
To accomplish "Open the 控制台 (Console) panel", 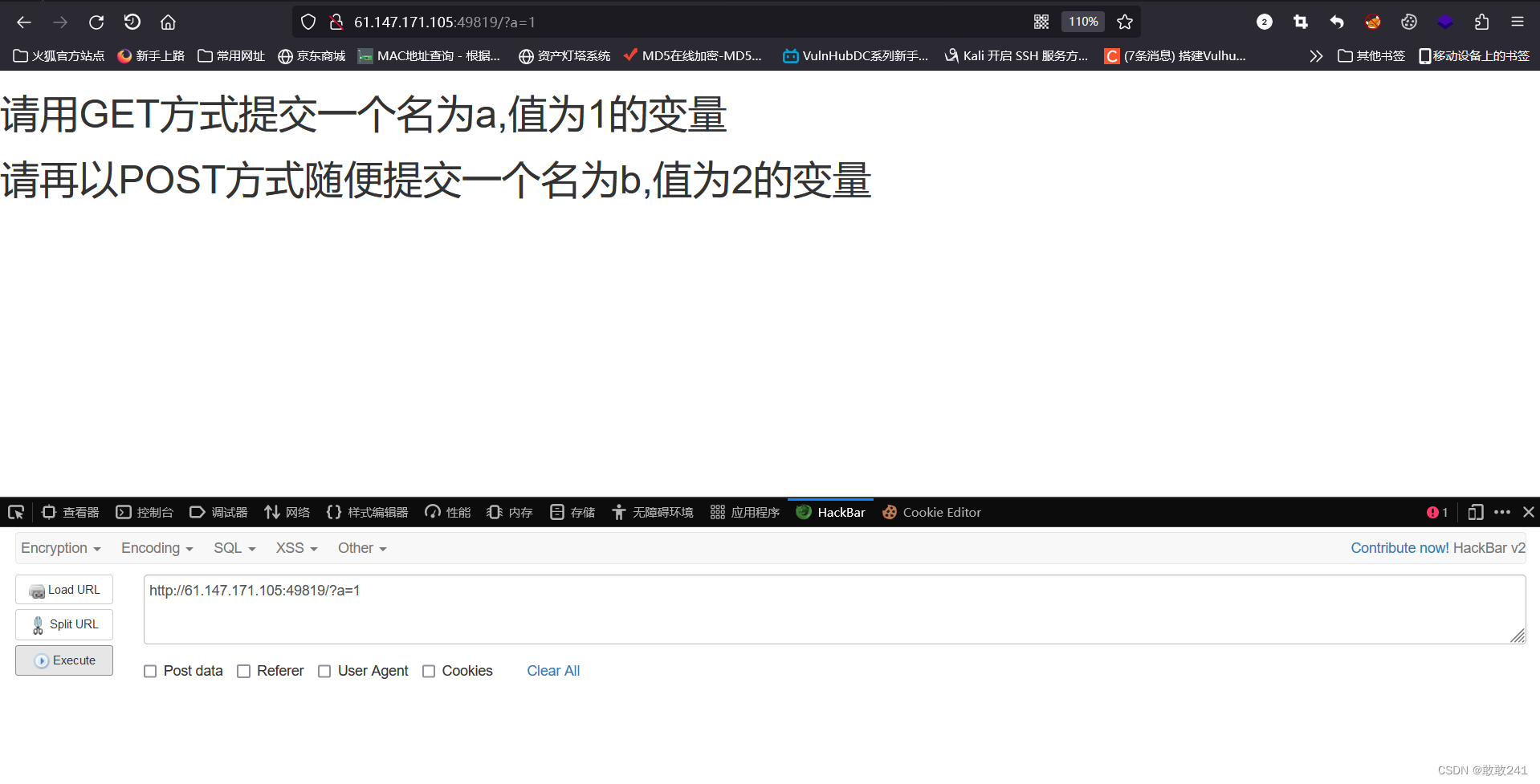I will coord(145,512).
